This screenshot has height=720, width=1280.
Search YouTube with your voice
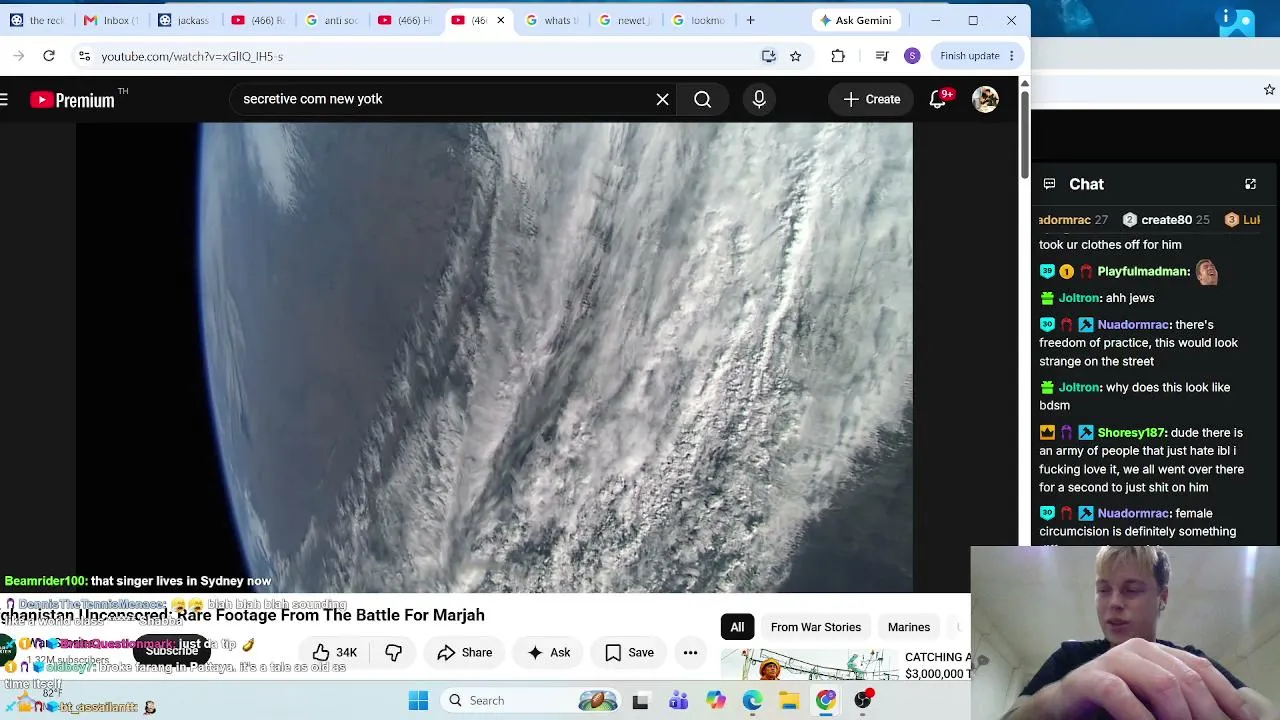(x=759, y=99)
